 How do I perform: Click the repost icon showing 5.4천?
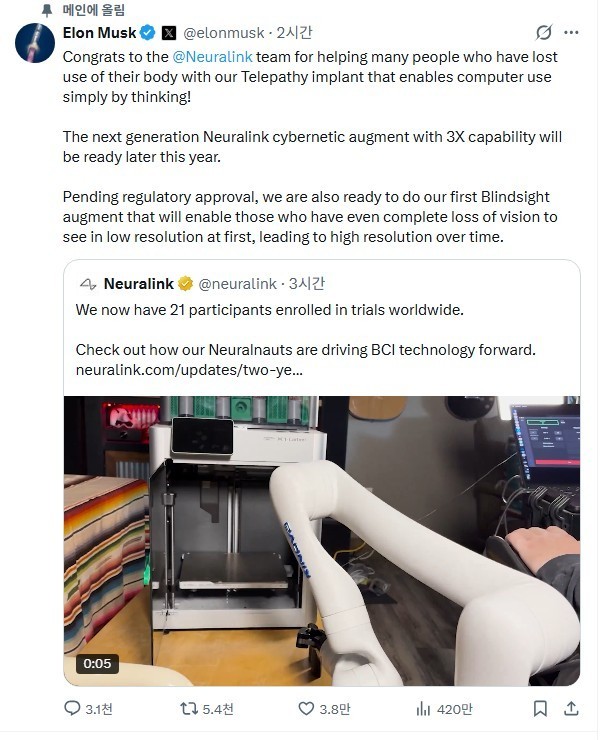189,708
